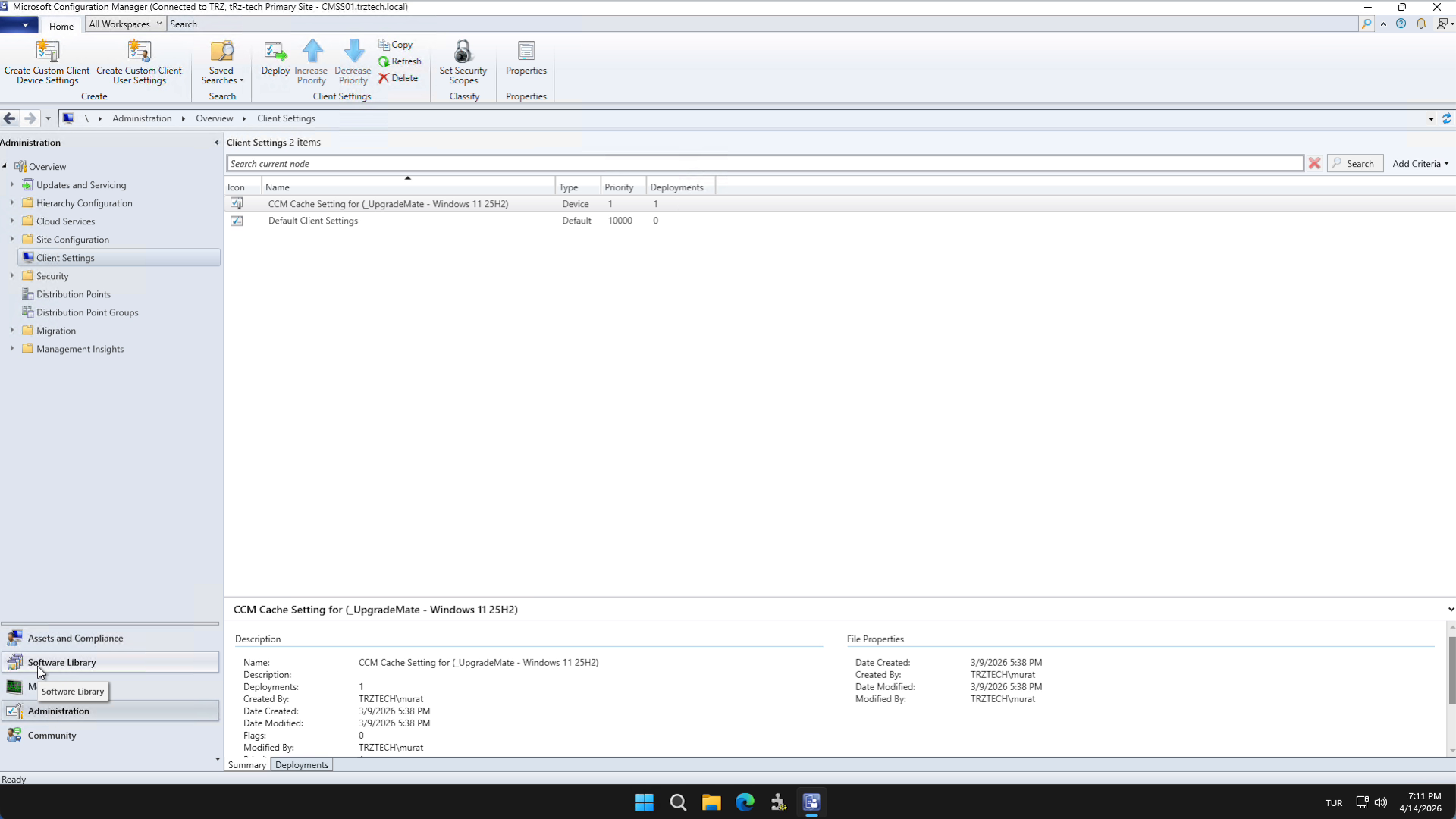Click Administration in breadcrumb

(142, 118)
